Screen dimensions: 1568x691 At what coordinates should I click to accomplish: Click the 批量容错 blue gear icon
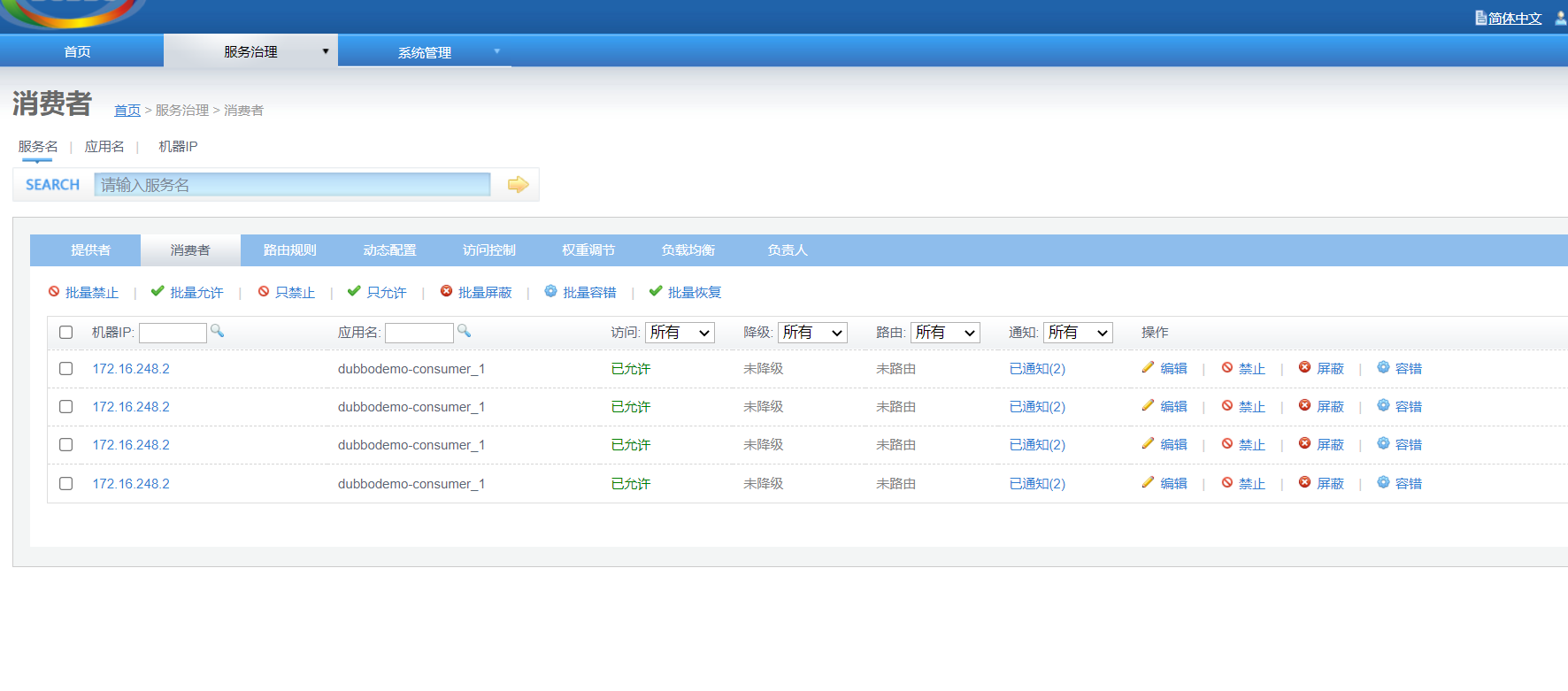coord(550,291)
